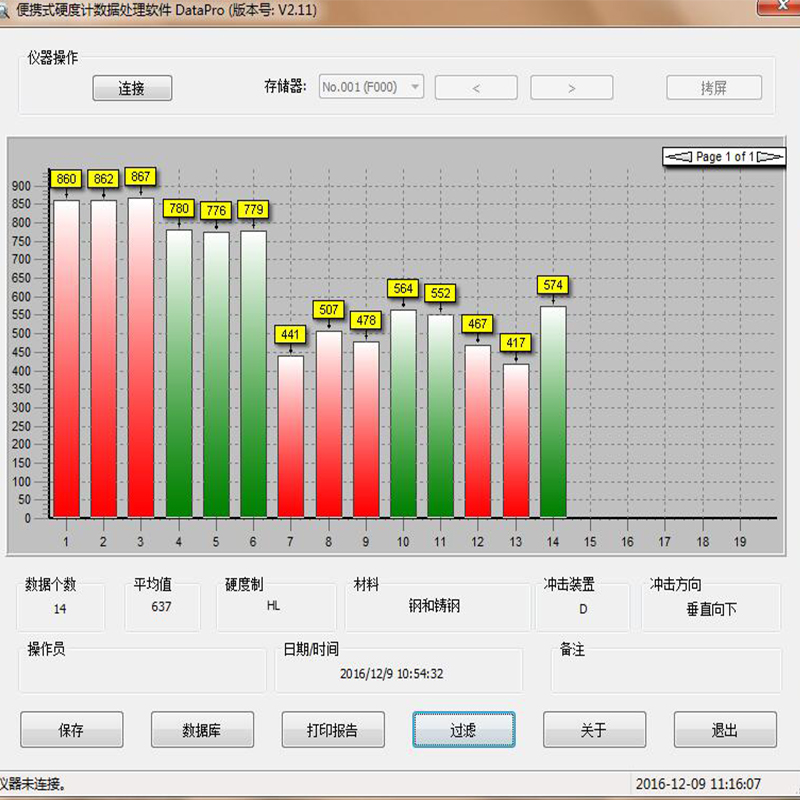This screenshot has width=800, height=800.
Task: Go to previous memory with < button
Action: coord(475,88)
